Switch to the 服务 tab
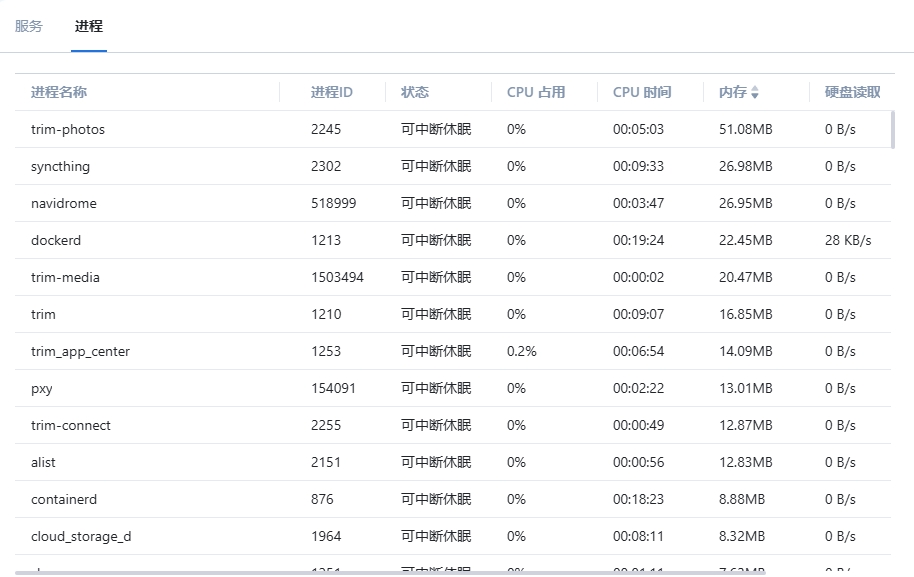This screenshot has width=914, height=577. [29, 26]
